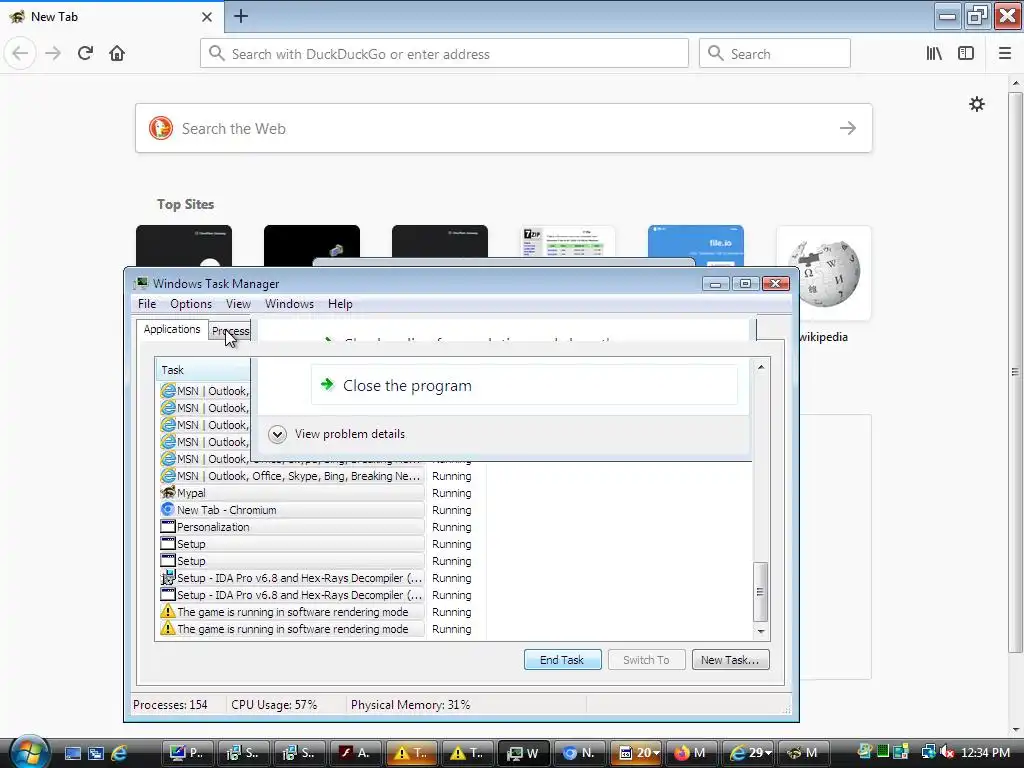The image size is (1024, 768).
Task: Click task list scroll down arrow
Action: pos(761,632)
